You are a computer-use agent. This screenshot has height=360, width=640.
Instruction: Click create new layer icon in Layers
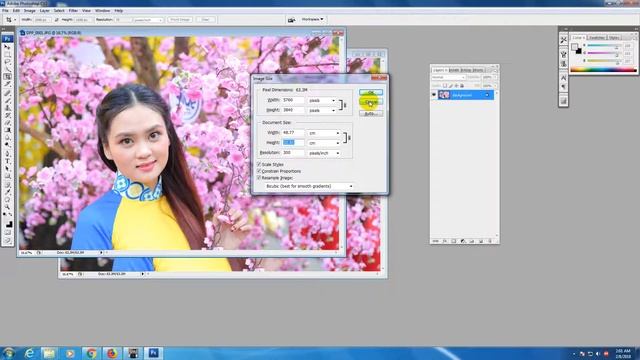pos(481,241)
